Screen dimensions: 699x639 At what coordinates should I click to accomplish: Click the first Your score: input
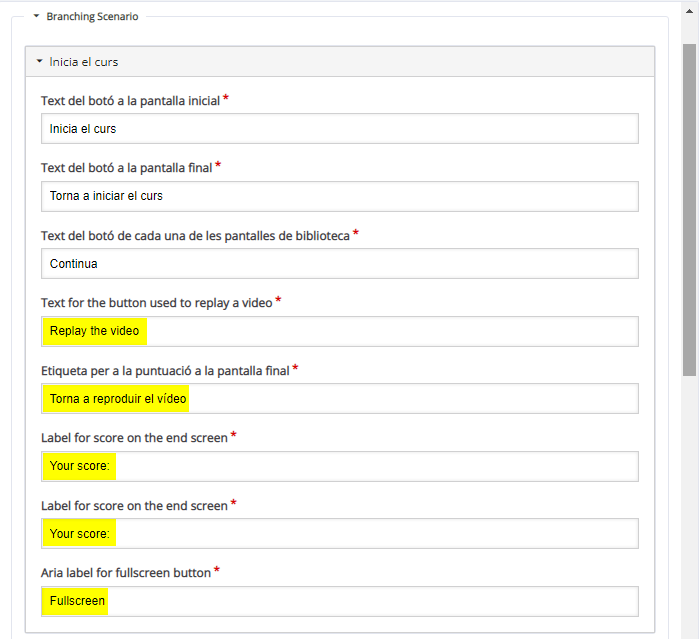pyautogui.click(x=340, y=466)
